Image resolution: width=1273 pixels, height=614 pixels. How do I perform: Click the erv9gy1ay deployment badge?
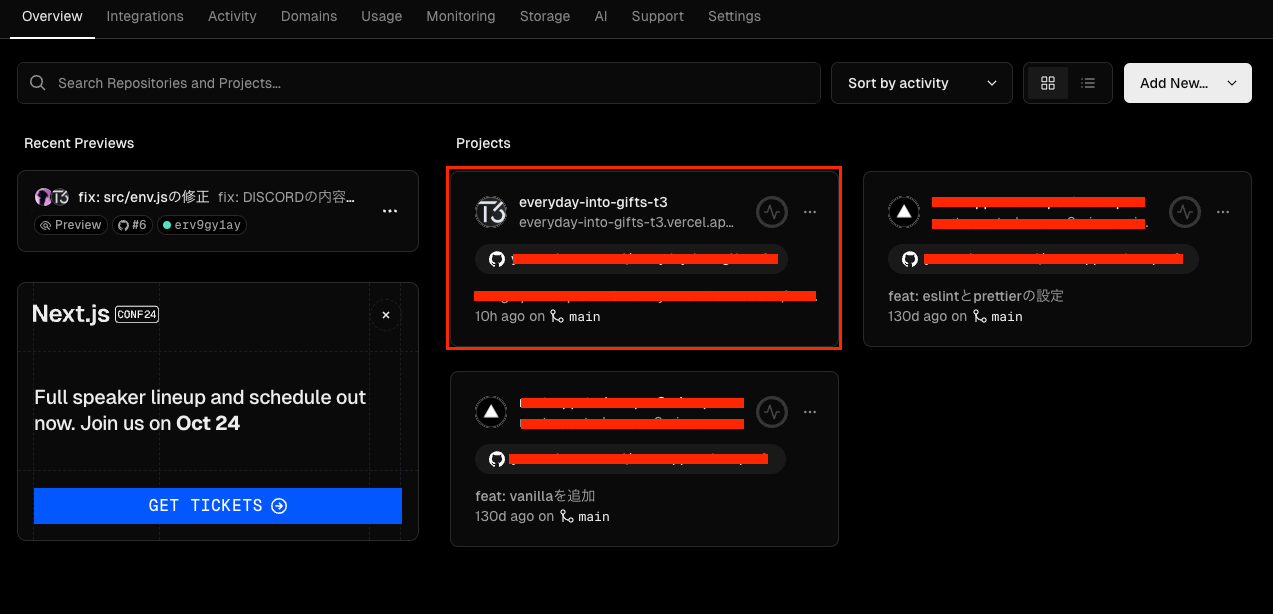pyautogui.click(x=202, y=225)
